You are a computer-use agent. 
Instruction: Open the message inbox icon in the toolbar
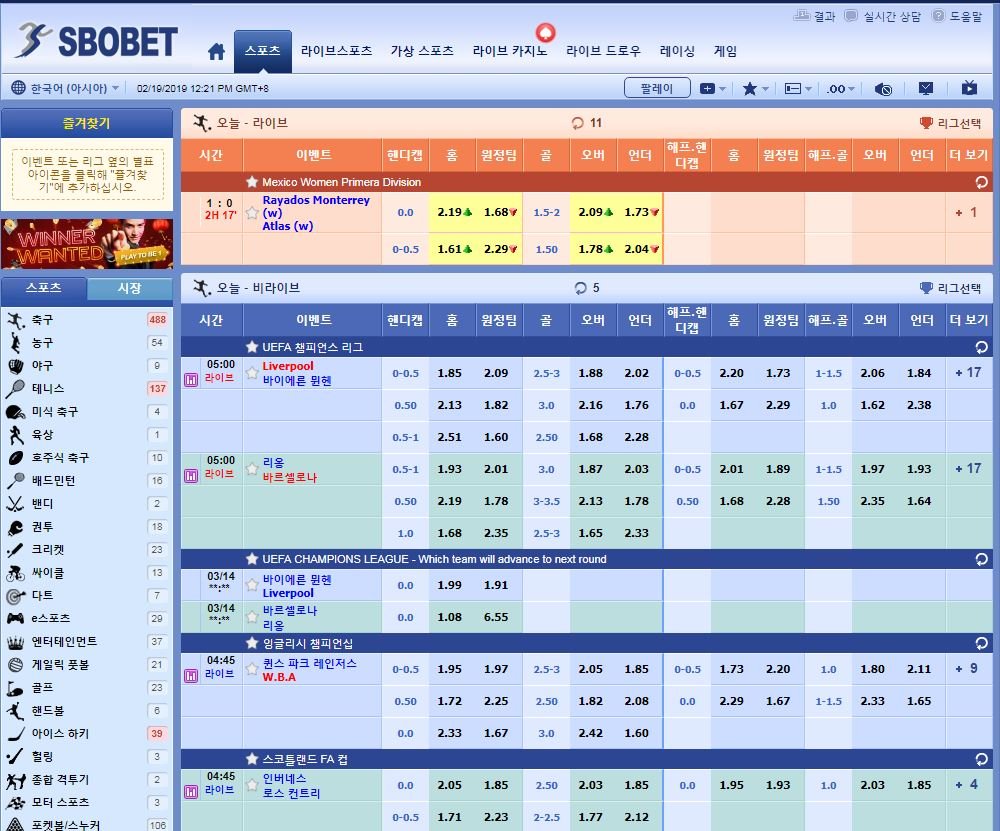926,88
